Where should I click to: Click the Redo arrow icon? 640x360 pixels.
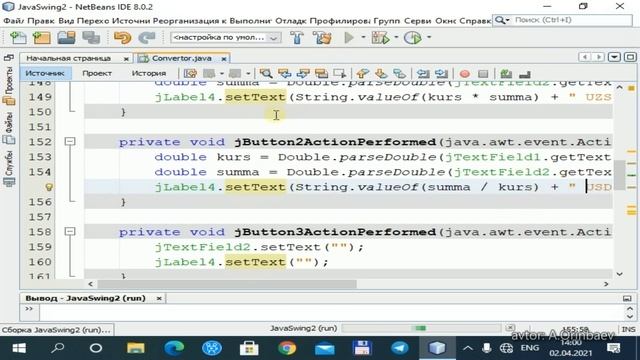pos(147,38)
